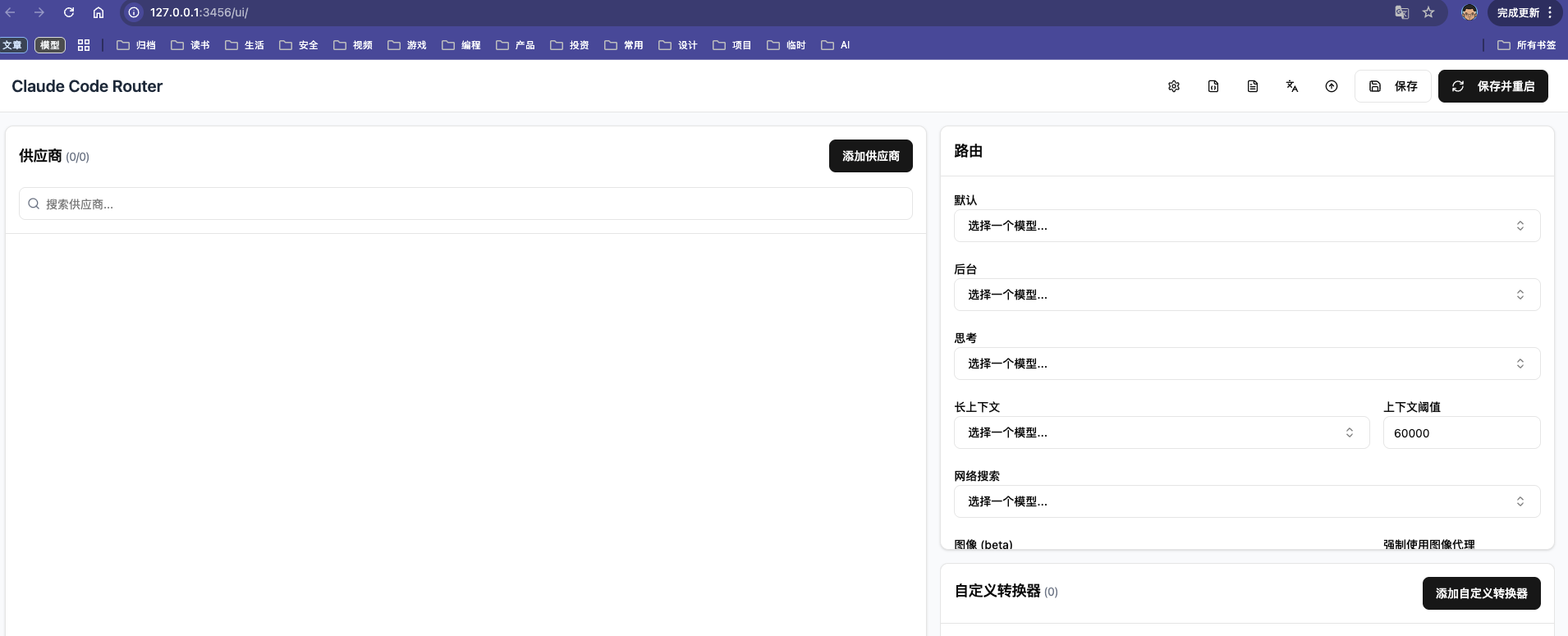Open the 思考 model selector
This screenshot has height=636, width=1568.
pyautogui.click(x=1246, y=364)
